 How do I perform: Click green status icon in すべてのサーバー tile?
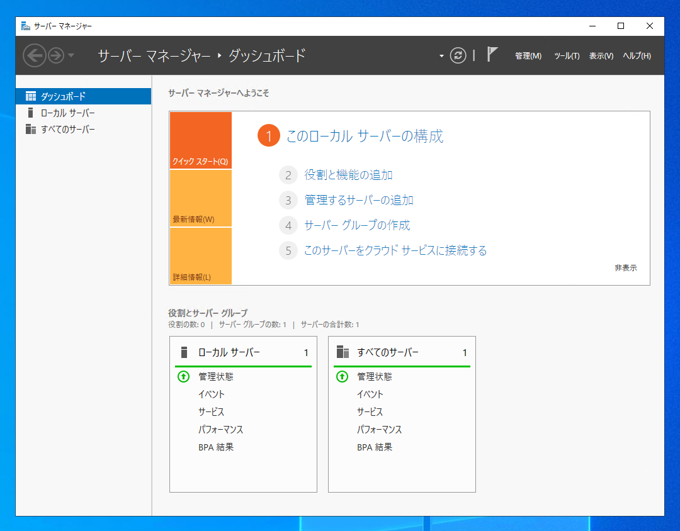click(342, 377)
